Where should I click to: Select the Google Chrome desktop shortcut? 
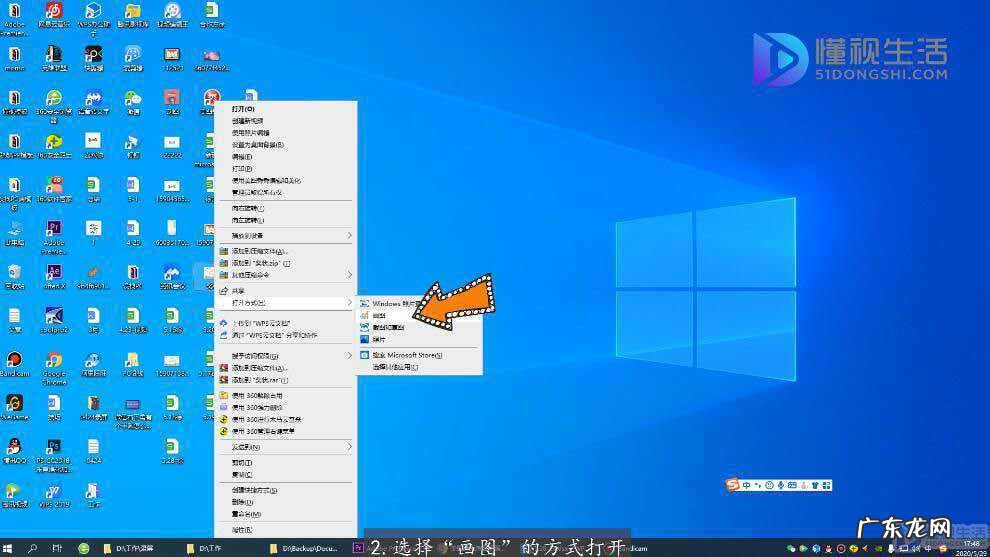(54, 360)
